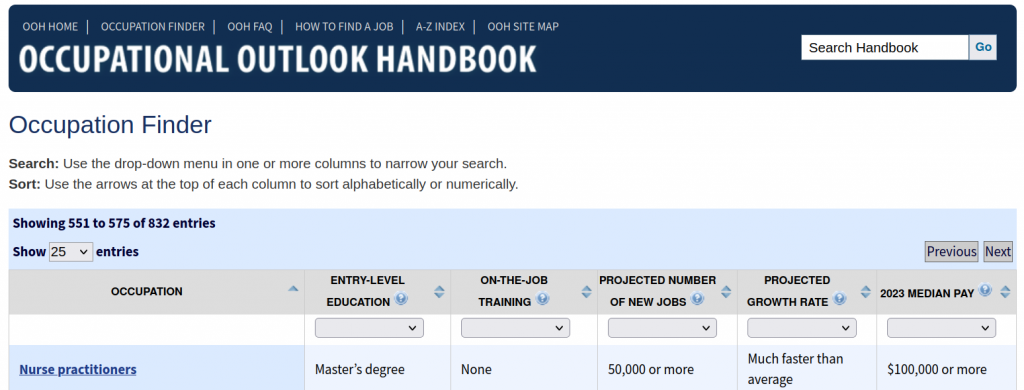Sort by Entry-Level Education arrows

click(440, 292)
